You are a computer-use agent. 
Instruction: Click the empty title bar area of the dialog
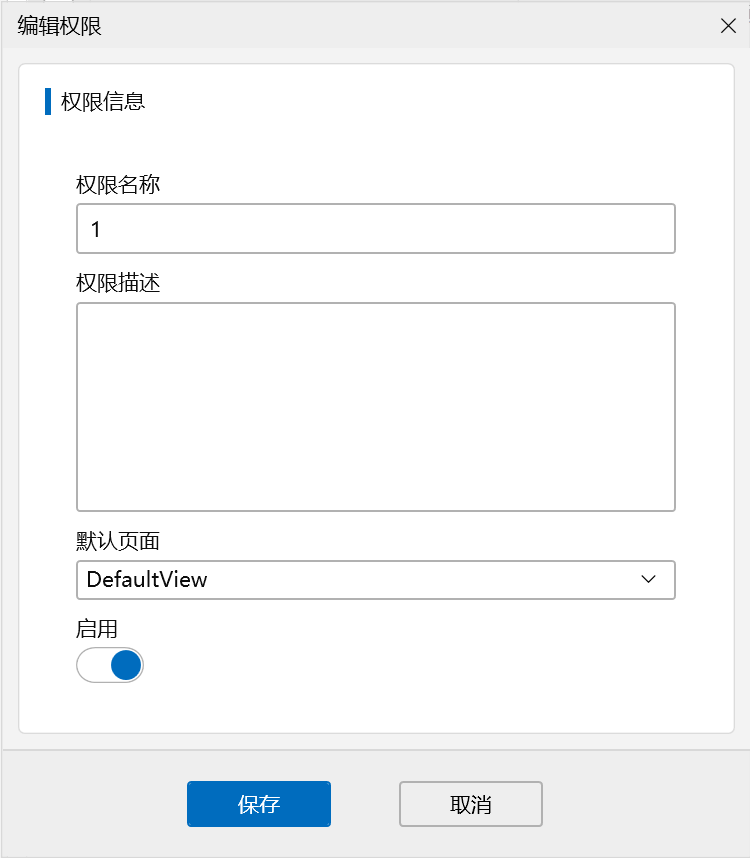[400, 26]
